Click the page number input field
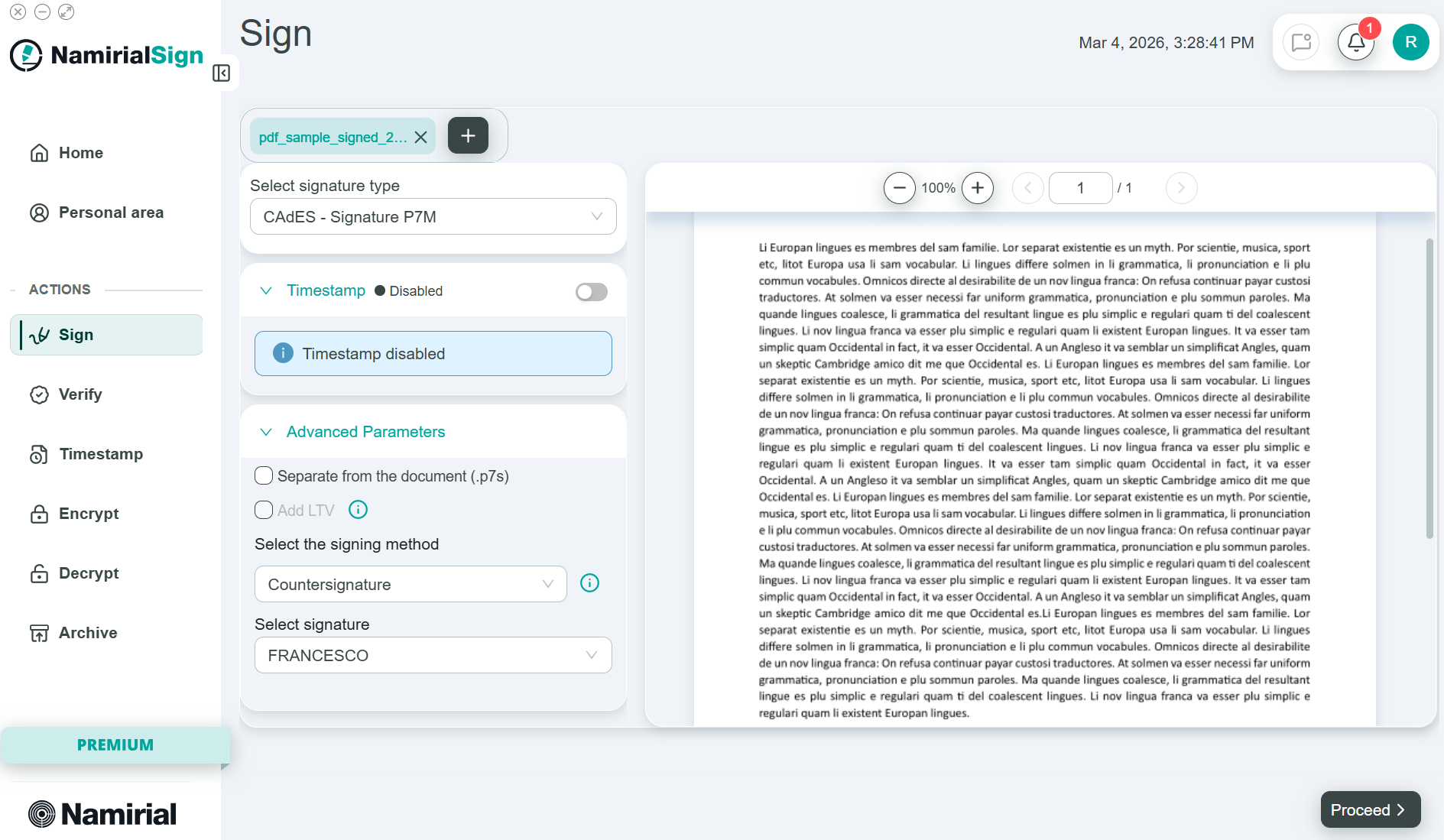The width and height of the screenshot is (1444, 840). (x=1080, y=188)
